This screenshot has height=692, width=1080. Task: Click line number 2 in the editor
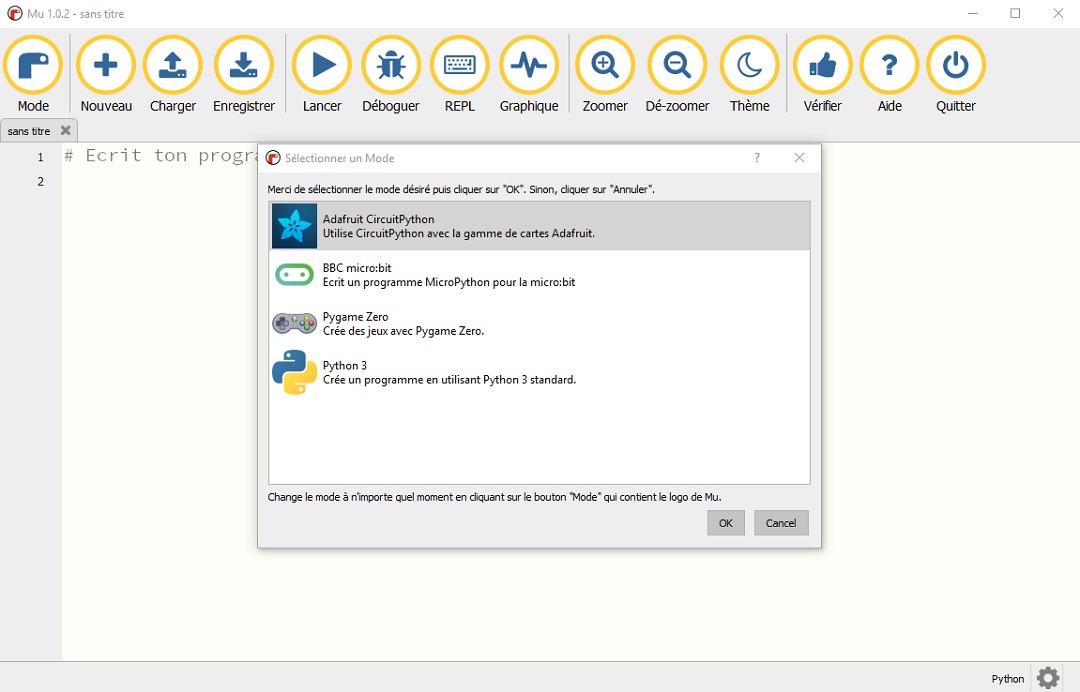pos(40,181)
